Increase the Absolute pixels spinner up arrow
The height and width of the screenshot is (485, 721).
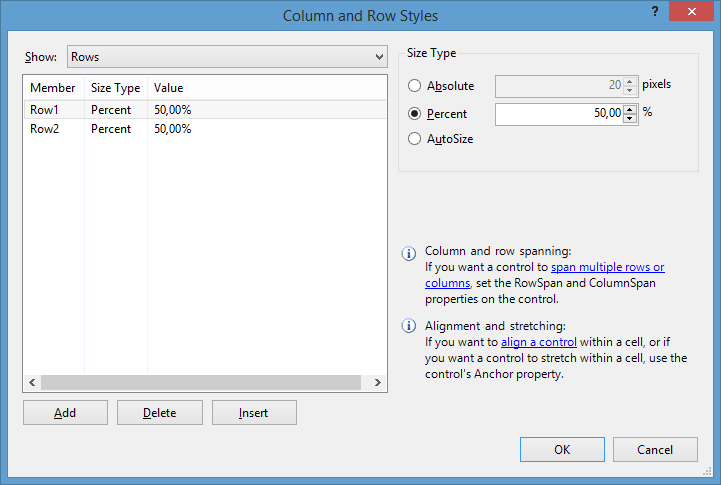tap(630, 81)
